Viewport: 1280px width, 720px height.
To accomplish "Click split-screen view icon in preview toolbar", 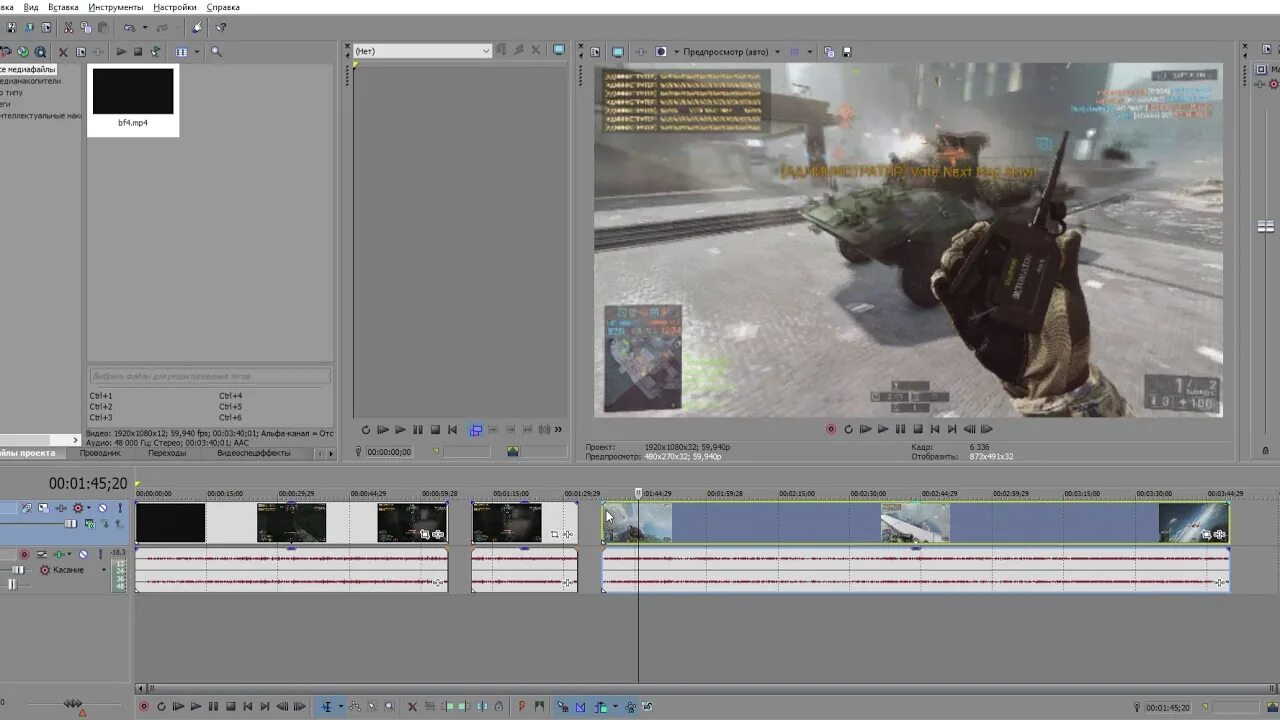I will tap(661, 51).
